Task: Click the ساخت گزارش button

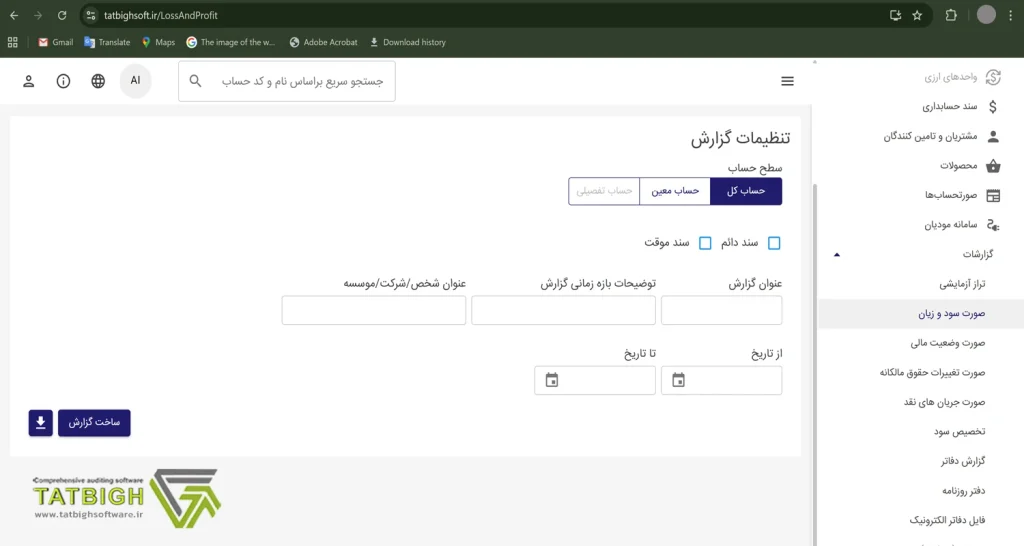Action: coord(94,423)
